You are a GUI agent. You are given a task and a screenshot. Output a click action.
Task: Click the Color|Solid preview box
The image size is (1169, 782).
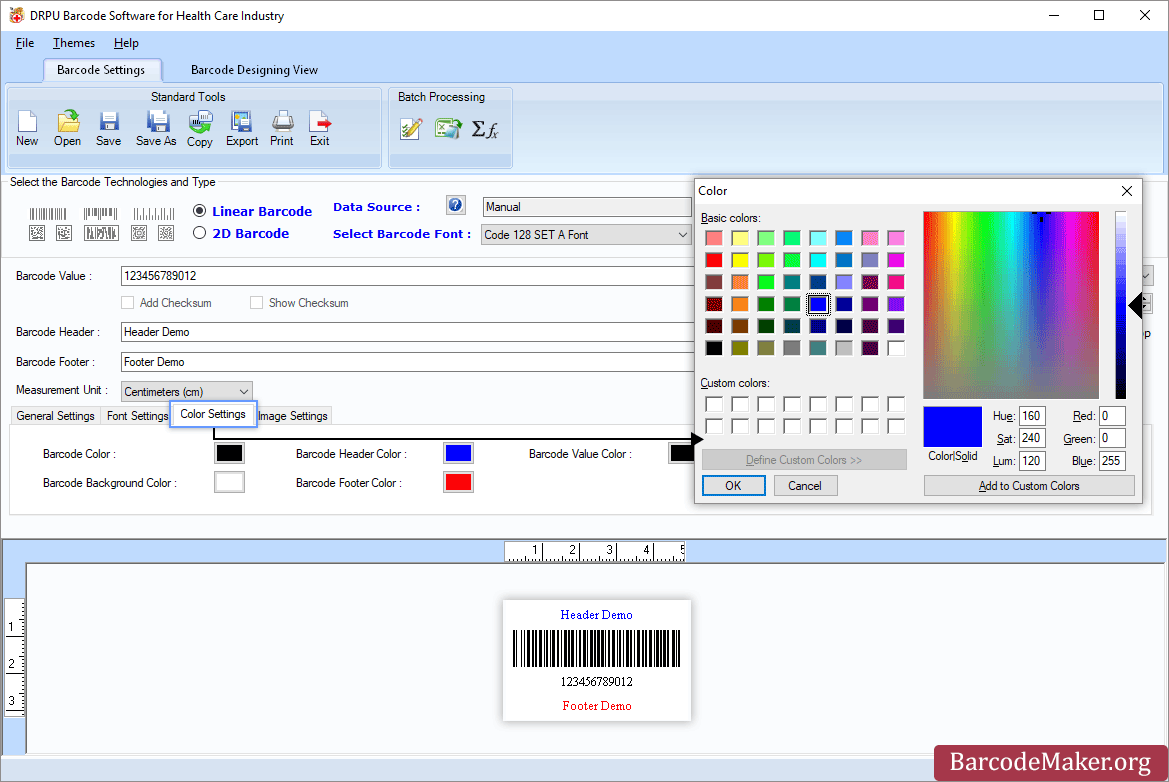[x=952, y=426]
